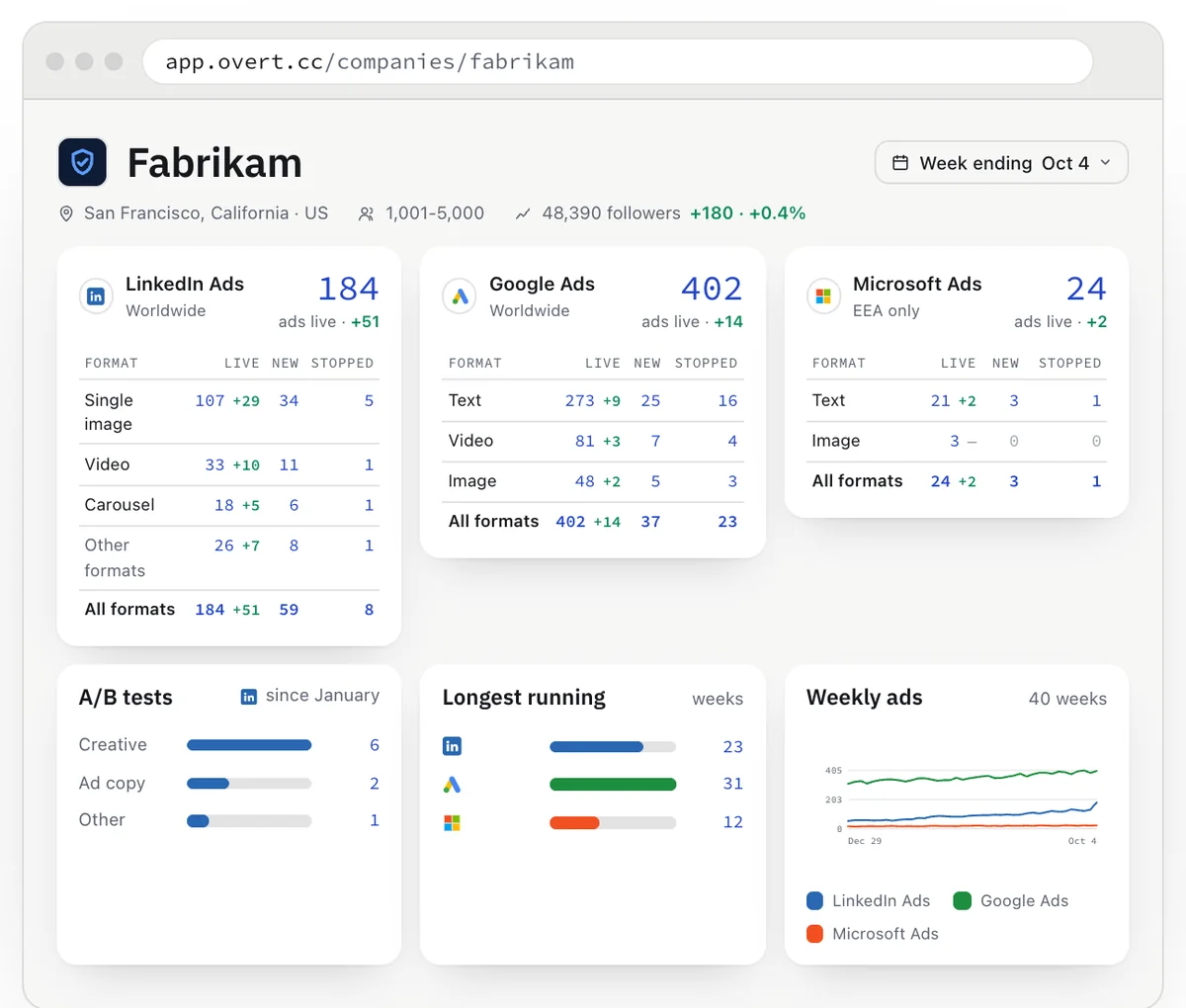Click Image label in Microsoft Ads table

pos(836,441)
